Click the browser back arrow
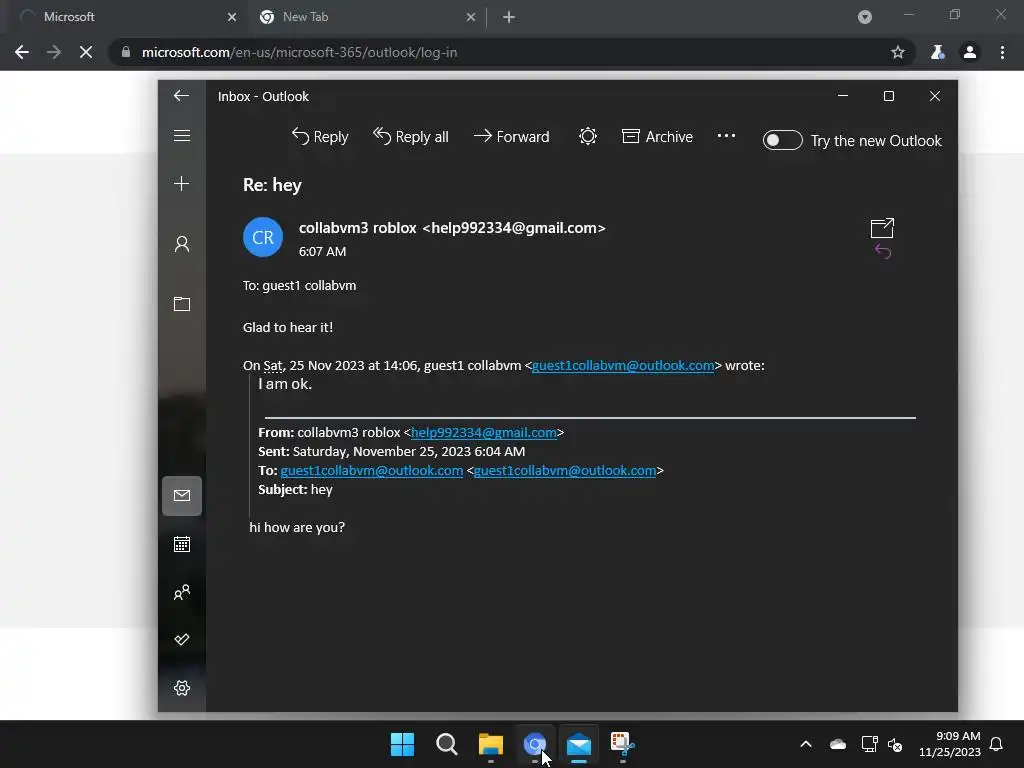 pos(22,52)
